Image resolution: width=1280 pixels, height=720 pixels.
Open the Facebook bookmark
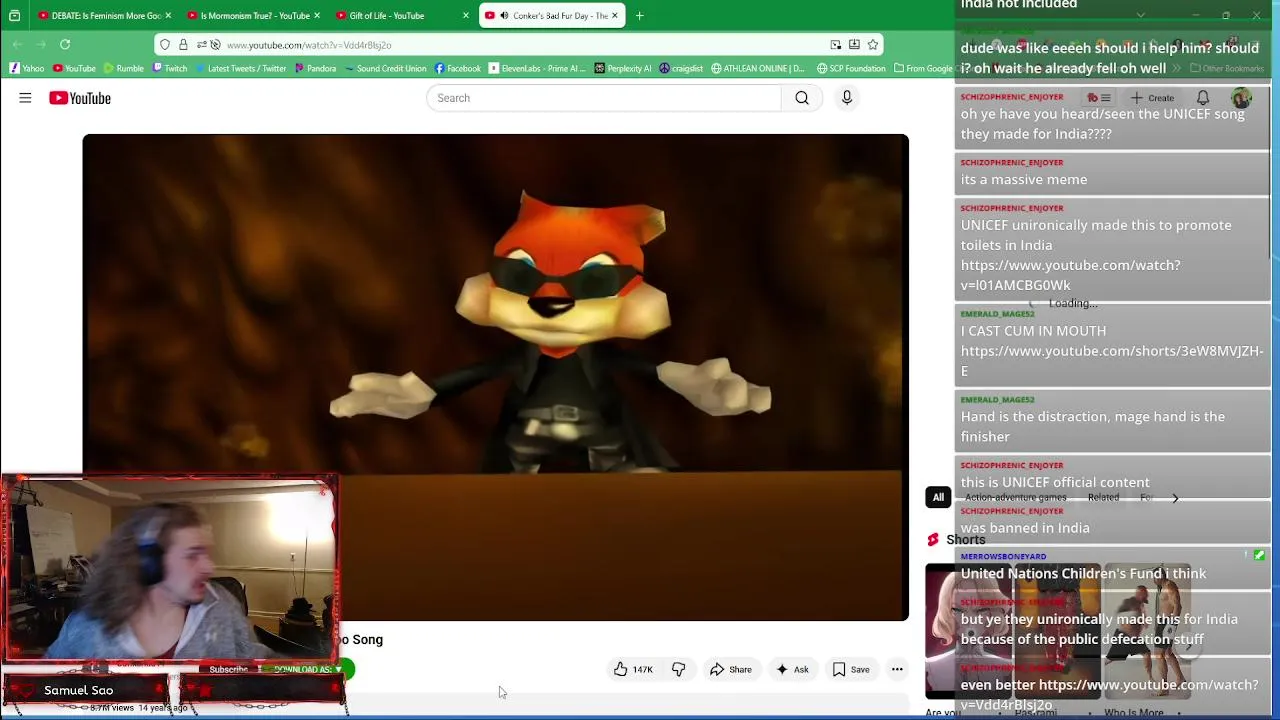[458, 68]
